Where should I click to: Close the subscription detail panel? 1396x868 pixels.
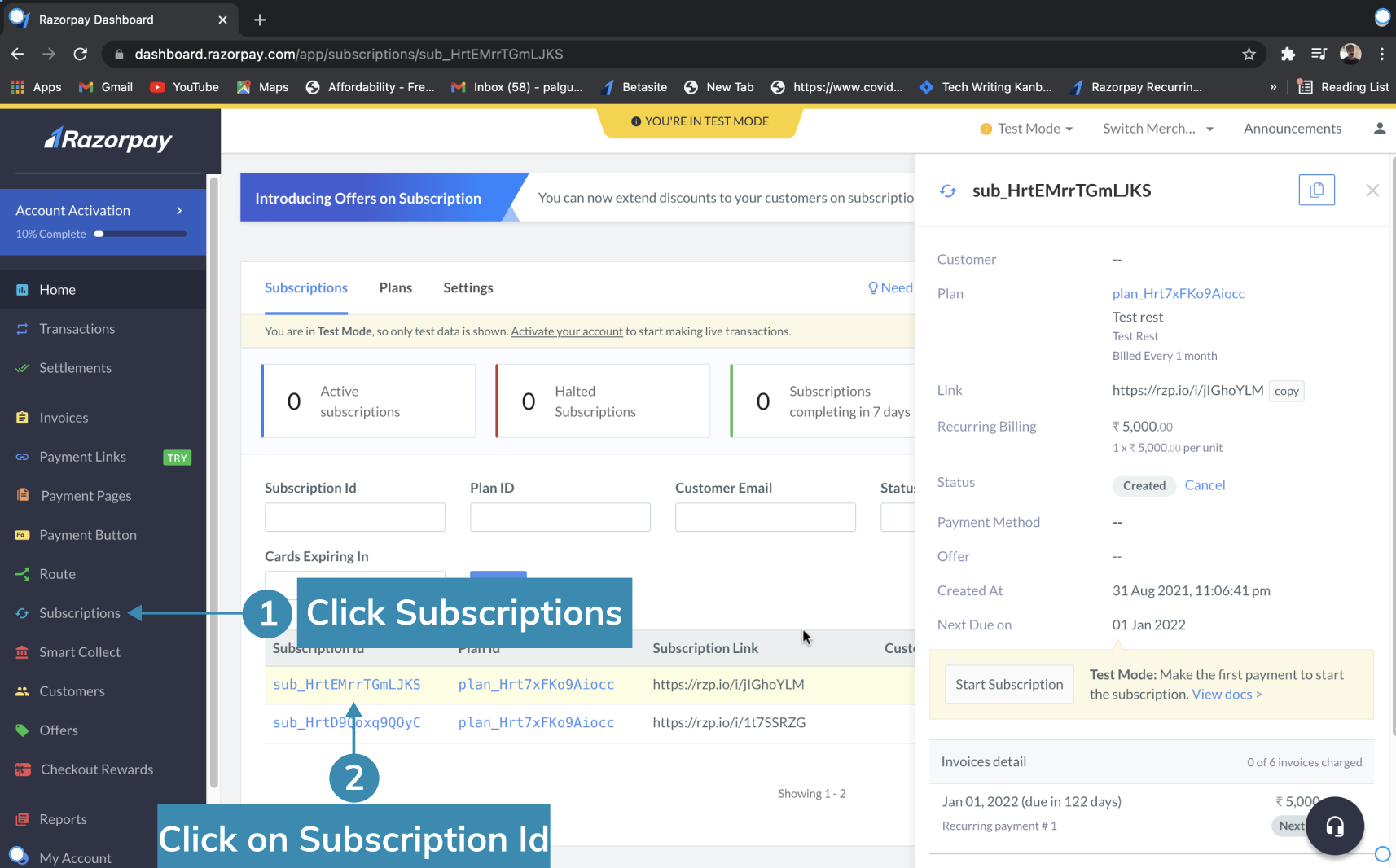(x=1372, y=191)
